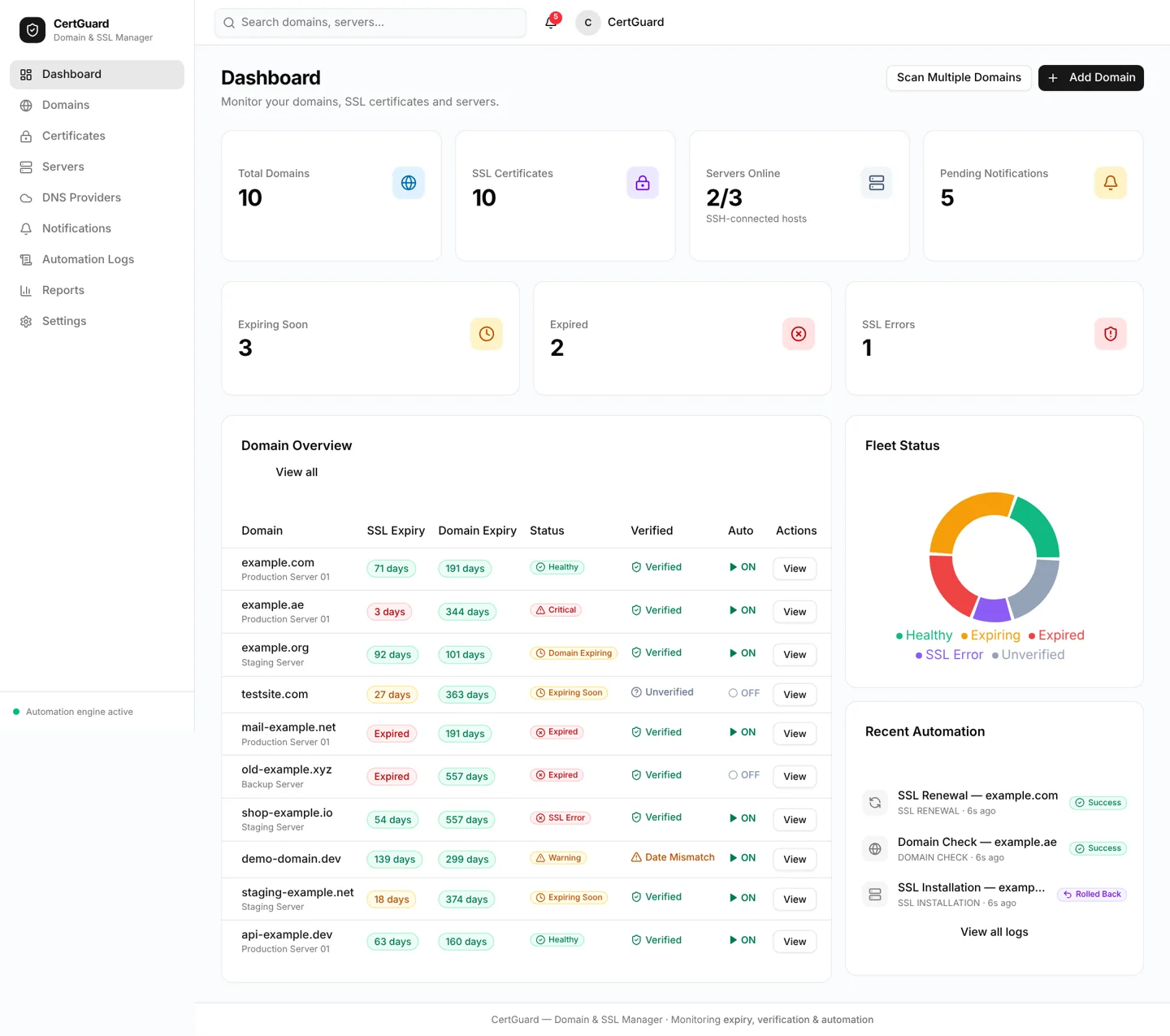Toggle auto OFF for testsite.com

coord(744,693)
